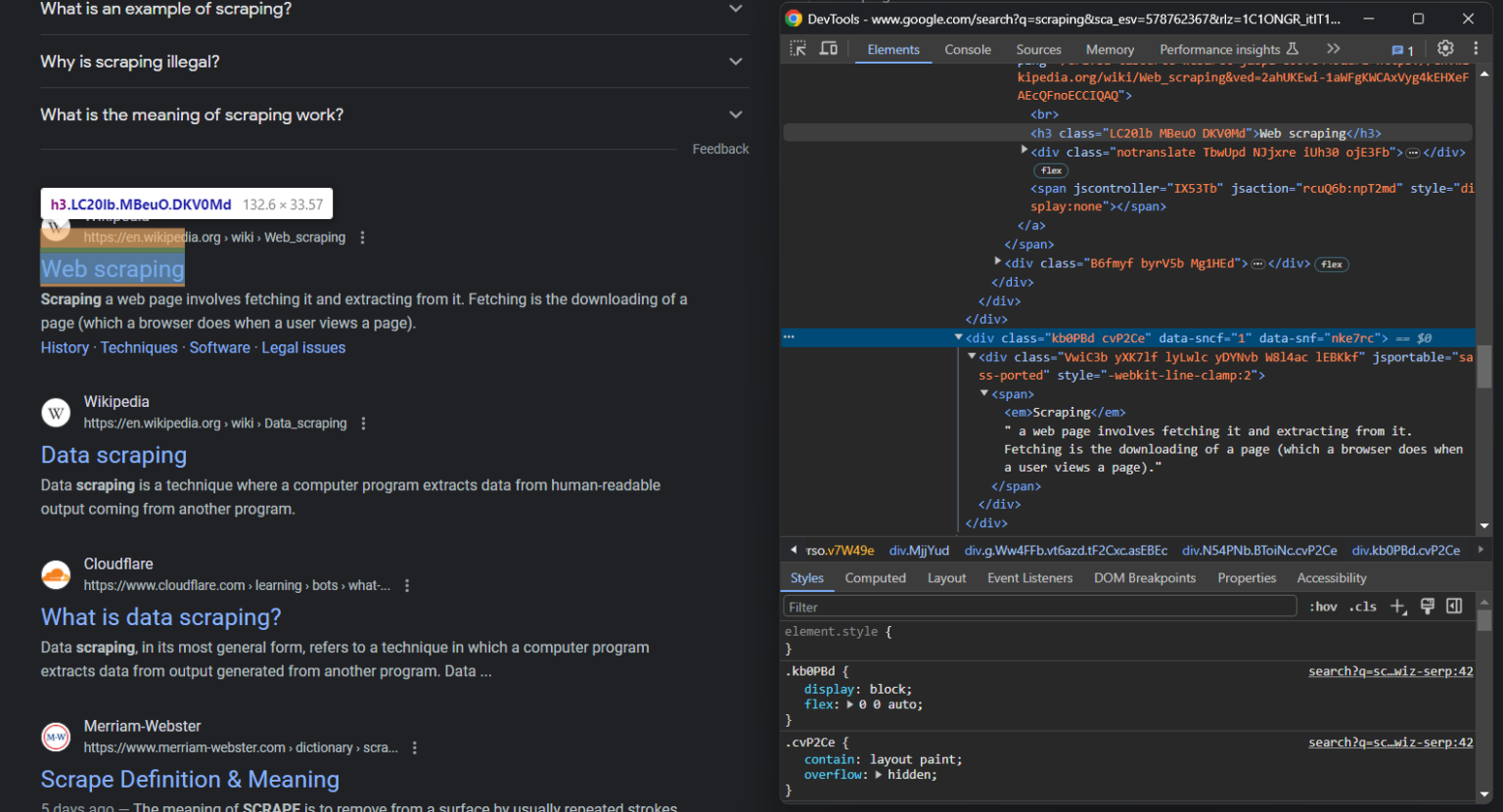Show the computed styles sidebar icon
1503x812 pixels.
[1454, 607]
